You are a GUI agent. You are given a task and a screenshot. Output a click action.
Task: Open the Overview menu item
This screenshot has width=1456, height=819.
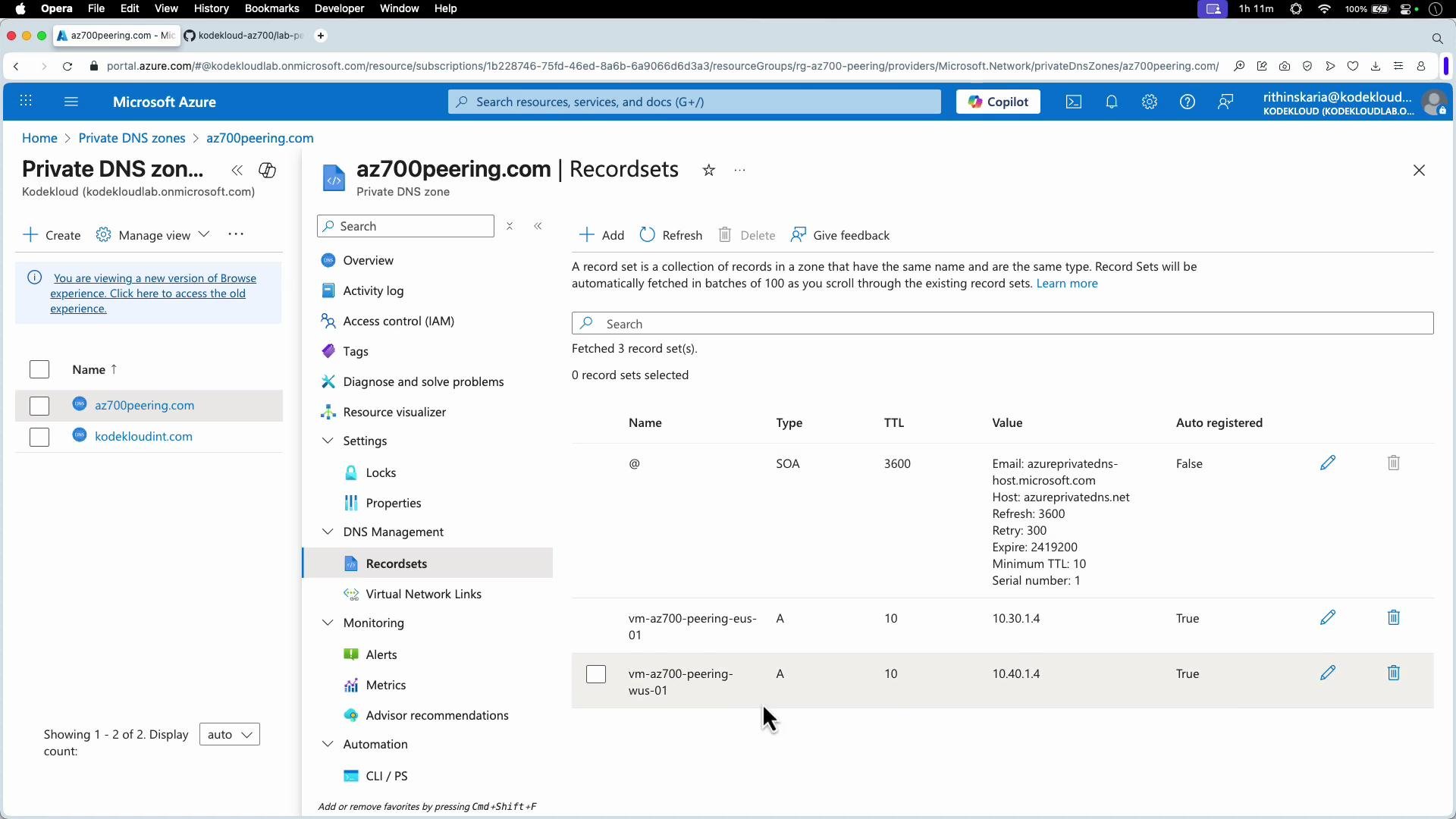368,260
